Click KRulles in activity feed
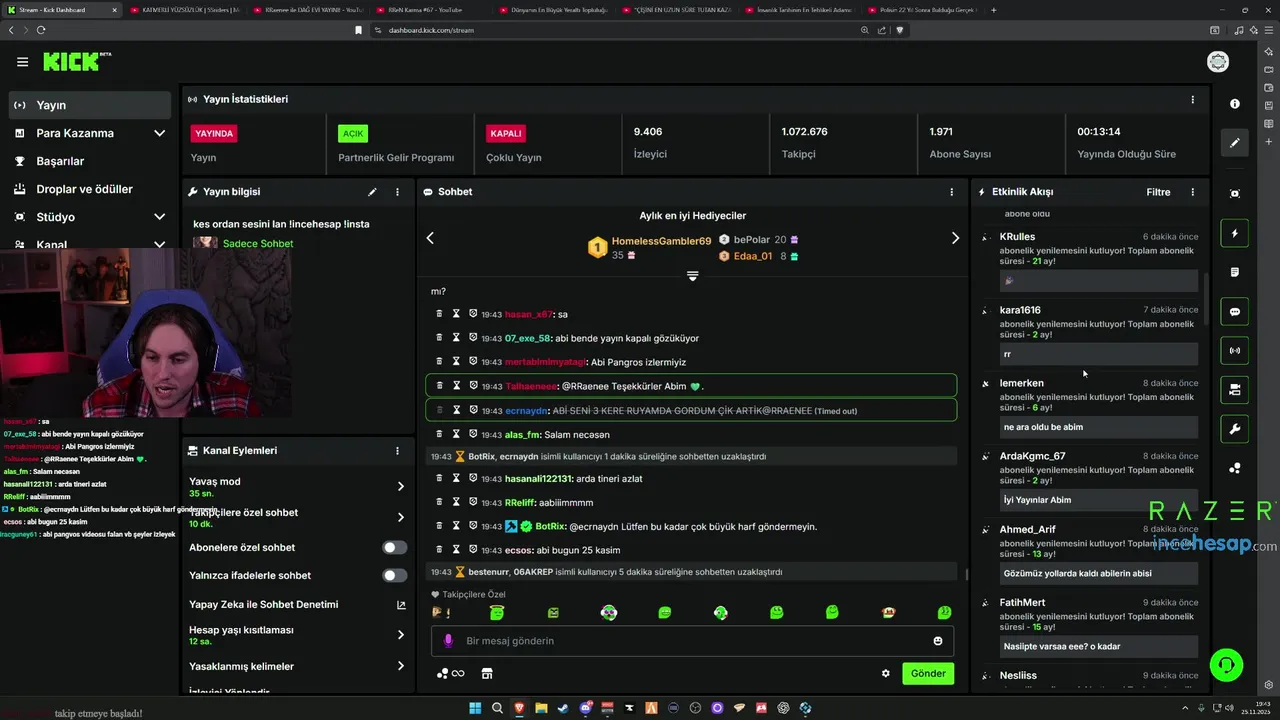 click(1017, 237)
